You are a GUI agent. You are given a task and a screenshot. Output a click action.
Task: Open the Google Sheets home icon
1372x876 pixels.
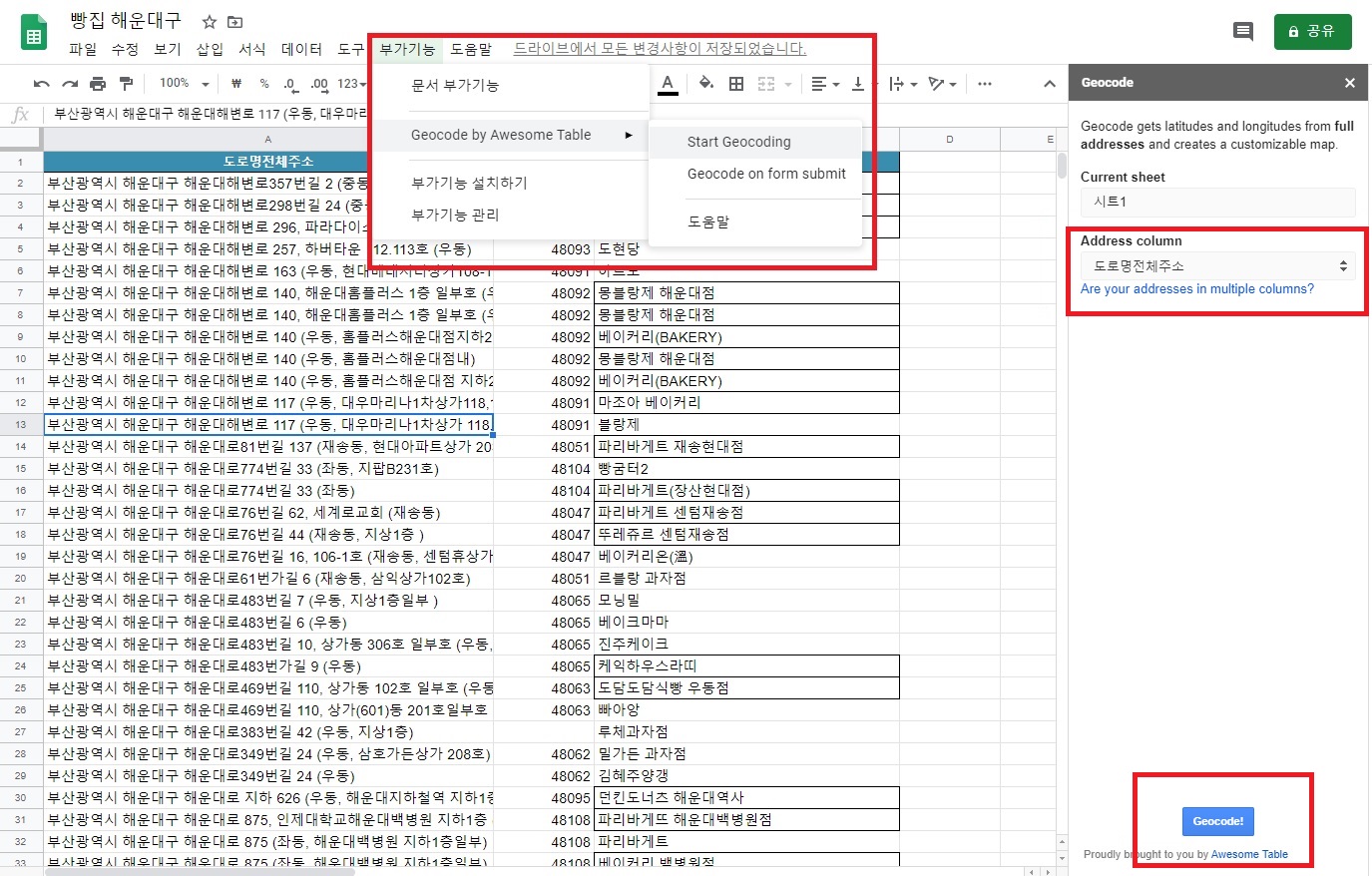[35, 32]
